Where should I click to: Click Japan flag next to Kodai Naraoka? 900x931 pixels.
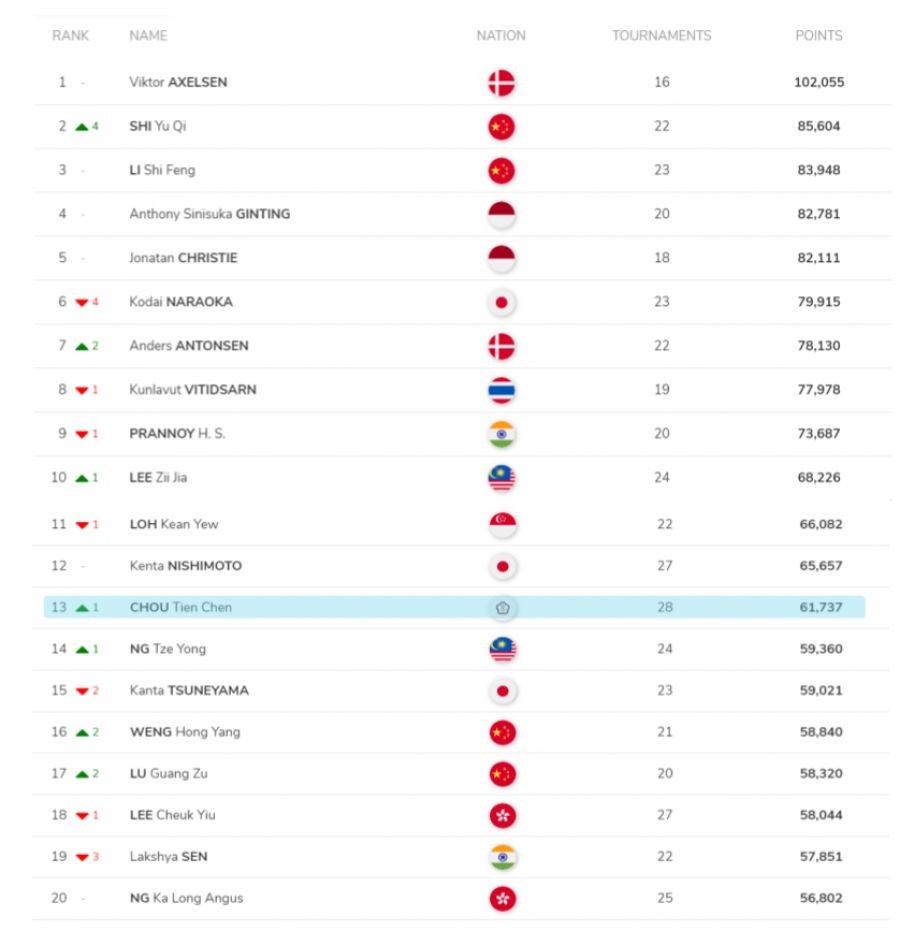point(501,302)
